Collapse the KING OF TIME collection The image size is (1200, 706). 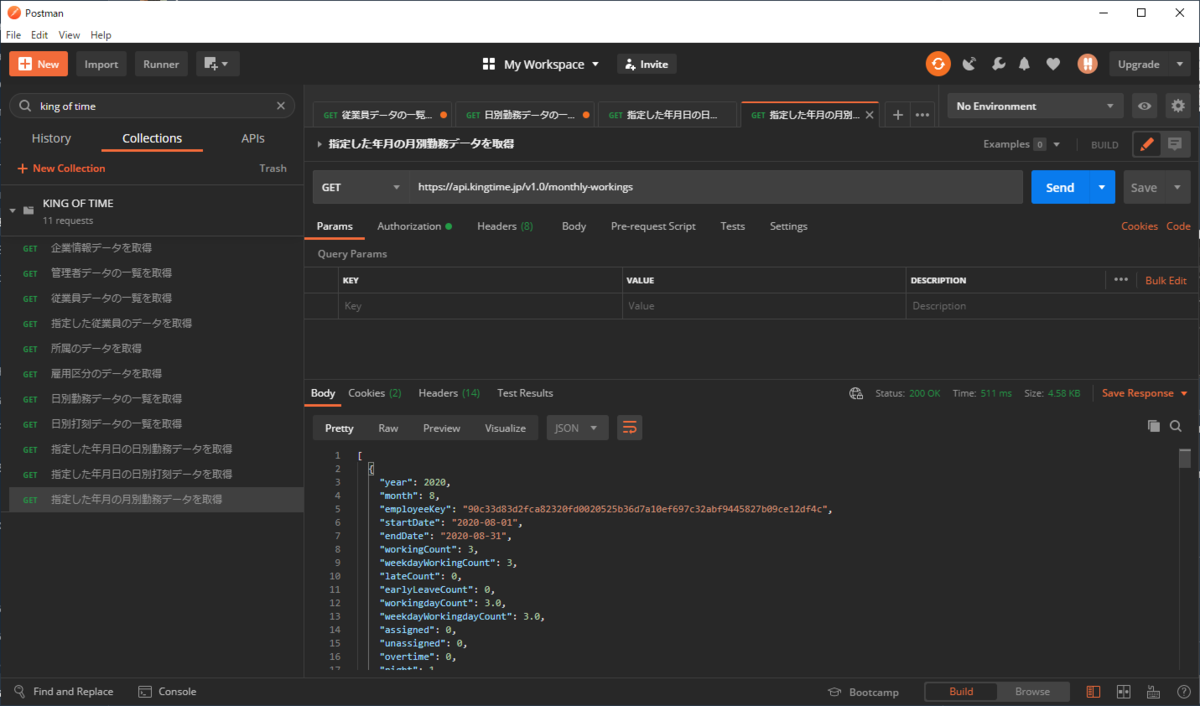[13, 211]
